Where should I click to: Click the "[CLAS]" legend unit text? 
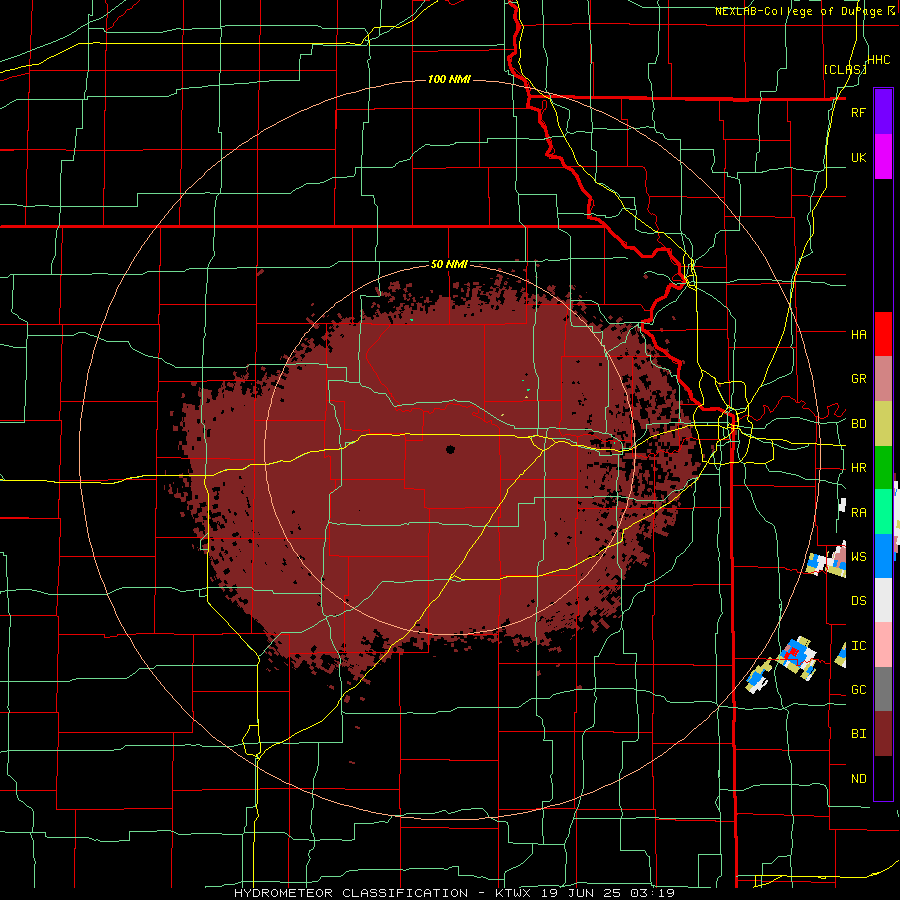(845, 70)
